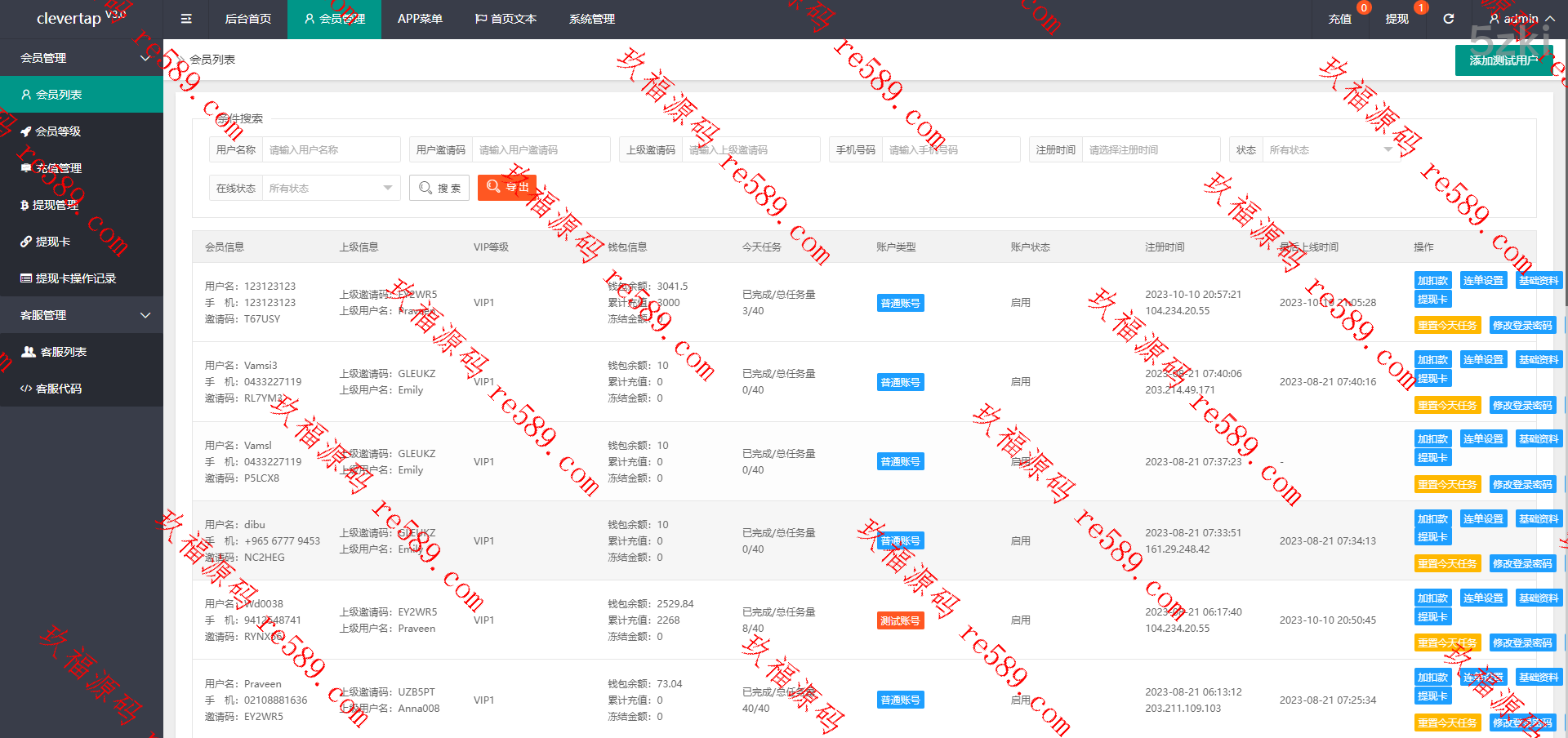Click the 注册时间 date picker field

tap(1150, 150)
